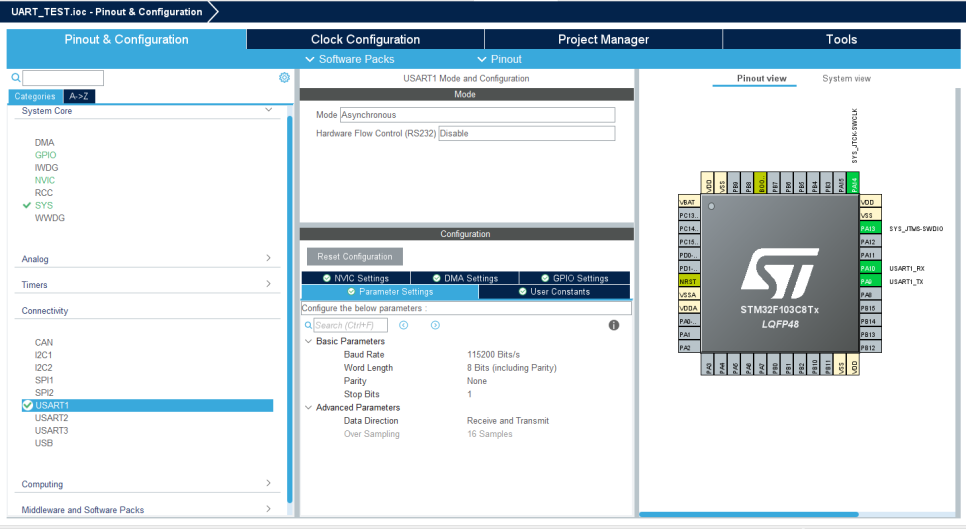Select SPI1 under Connectivity
966x529 pixels.
[44, 380]
